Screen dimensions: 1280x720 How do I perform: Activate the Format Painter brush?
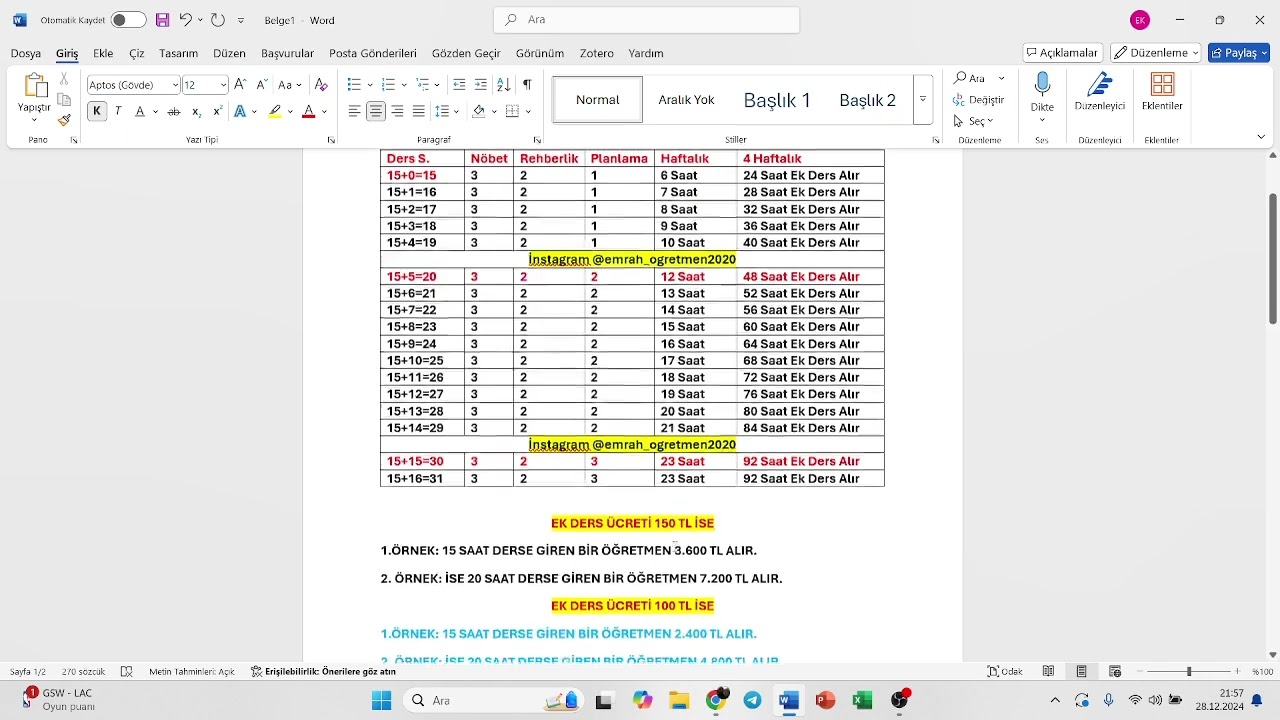tap(64, 120)
